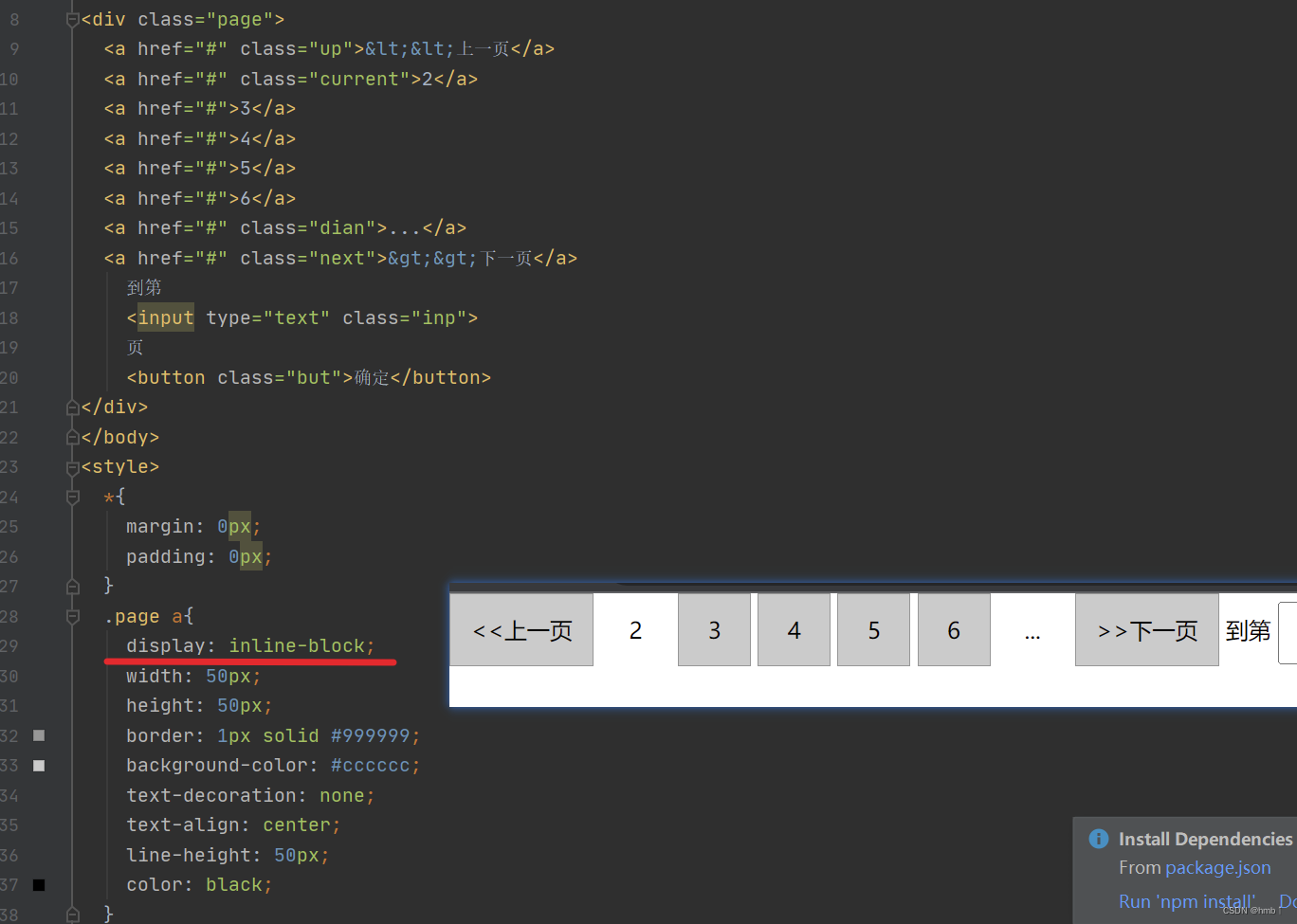Screen dimensions: 1297x924
Task: Click the color: black declaration
Action: click(199, 885)
